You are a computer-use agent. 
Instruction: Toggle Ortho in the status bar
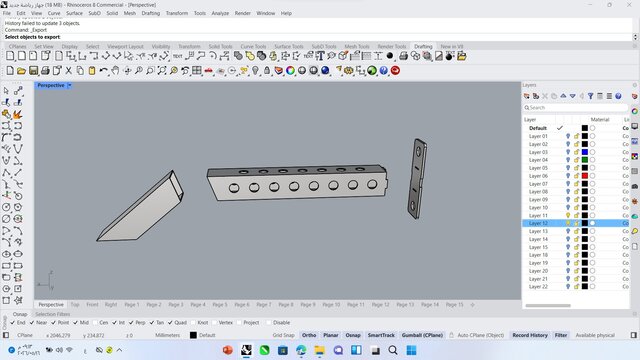point(309,335)
